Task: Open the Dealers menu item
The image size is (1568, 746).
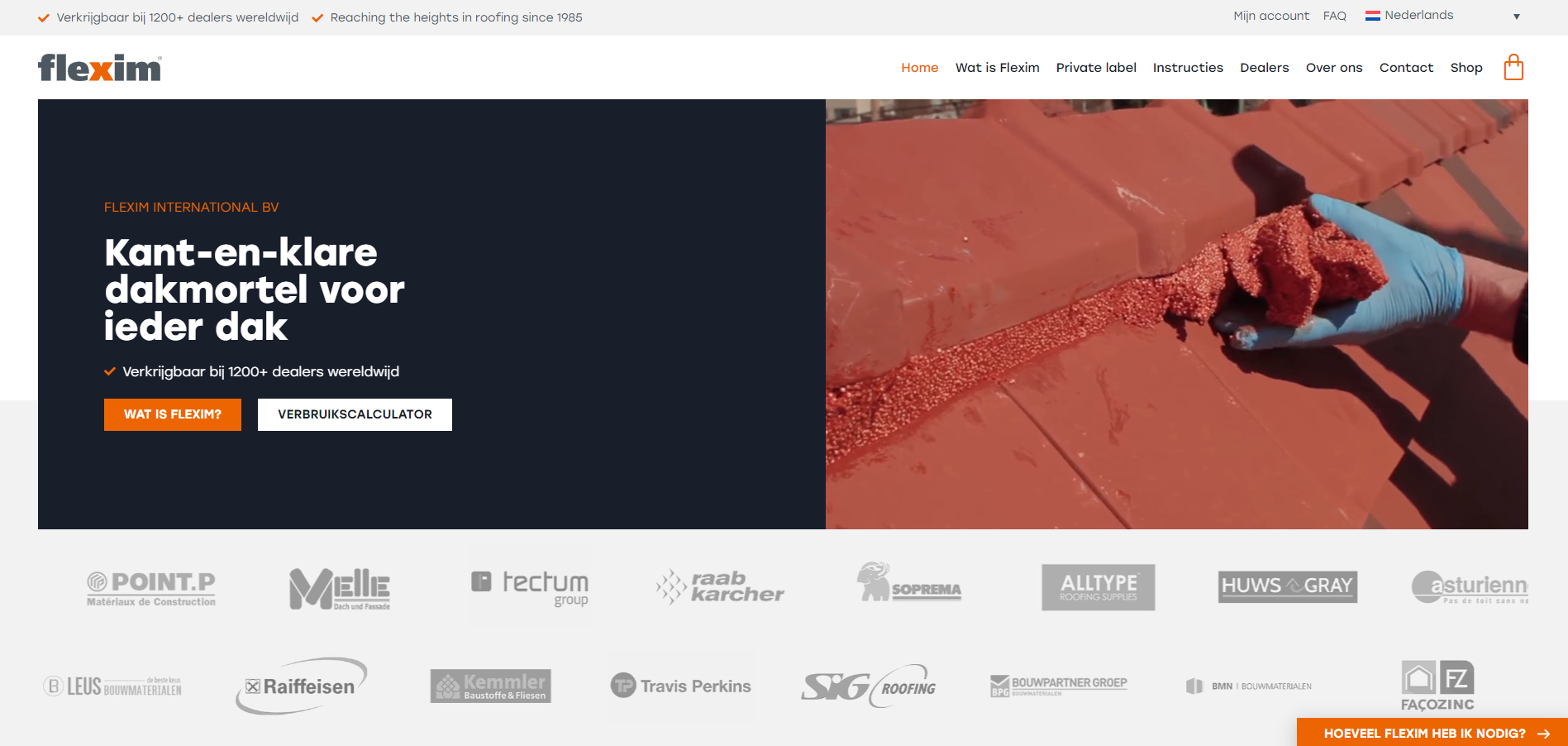Action: tap(1264, 68)
